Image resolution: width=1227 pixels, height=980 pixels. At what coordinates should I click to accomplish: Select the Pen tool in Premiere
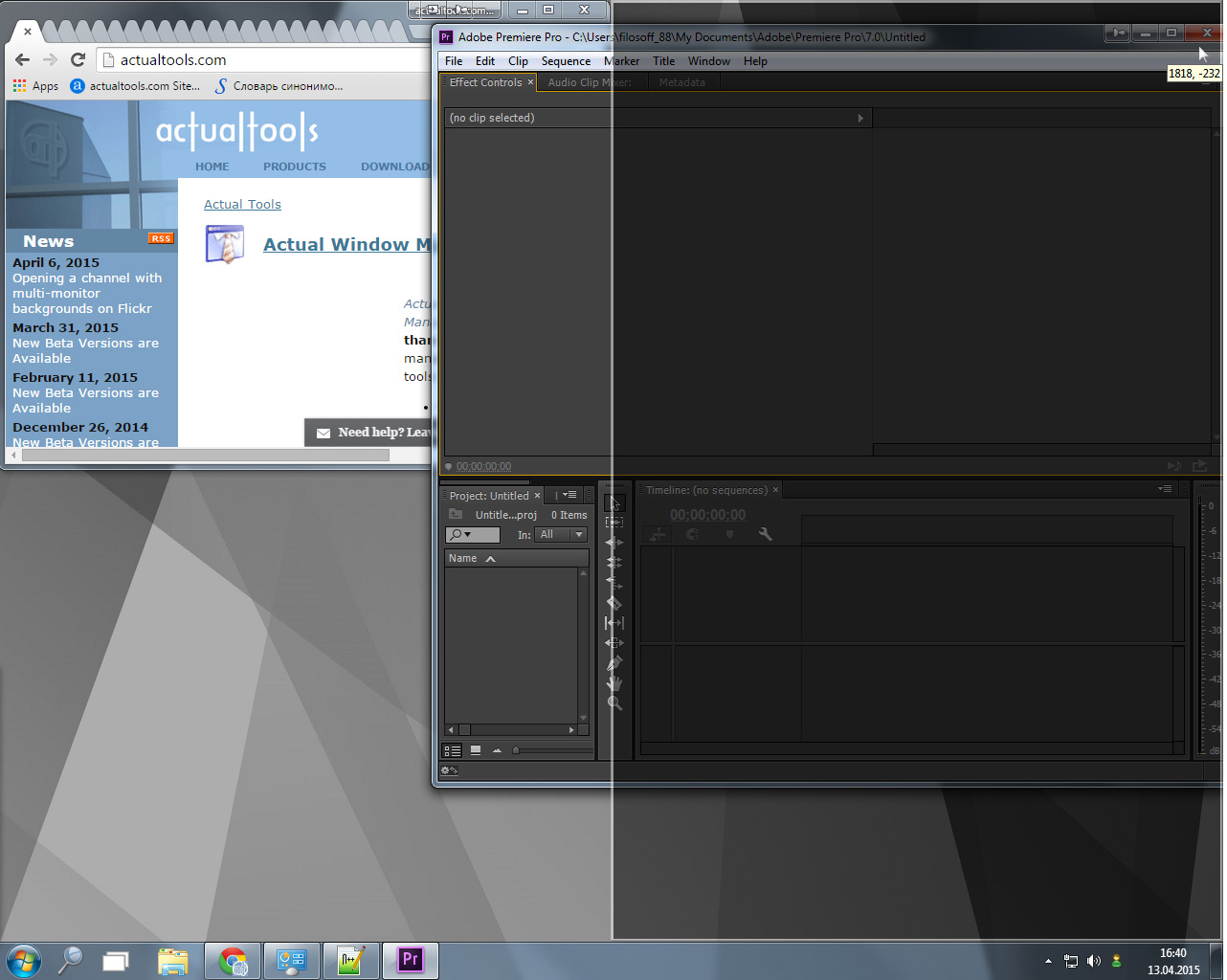tap(614, 663)
